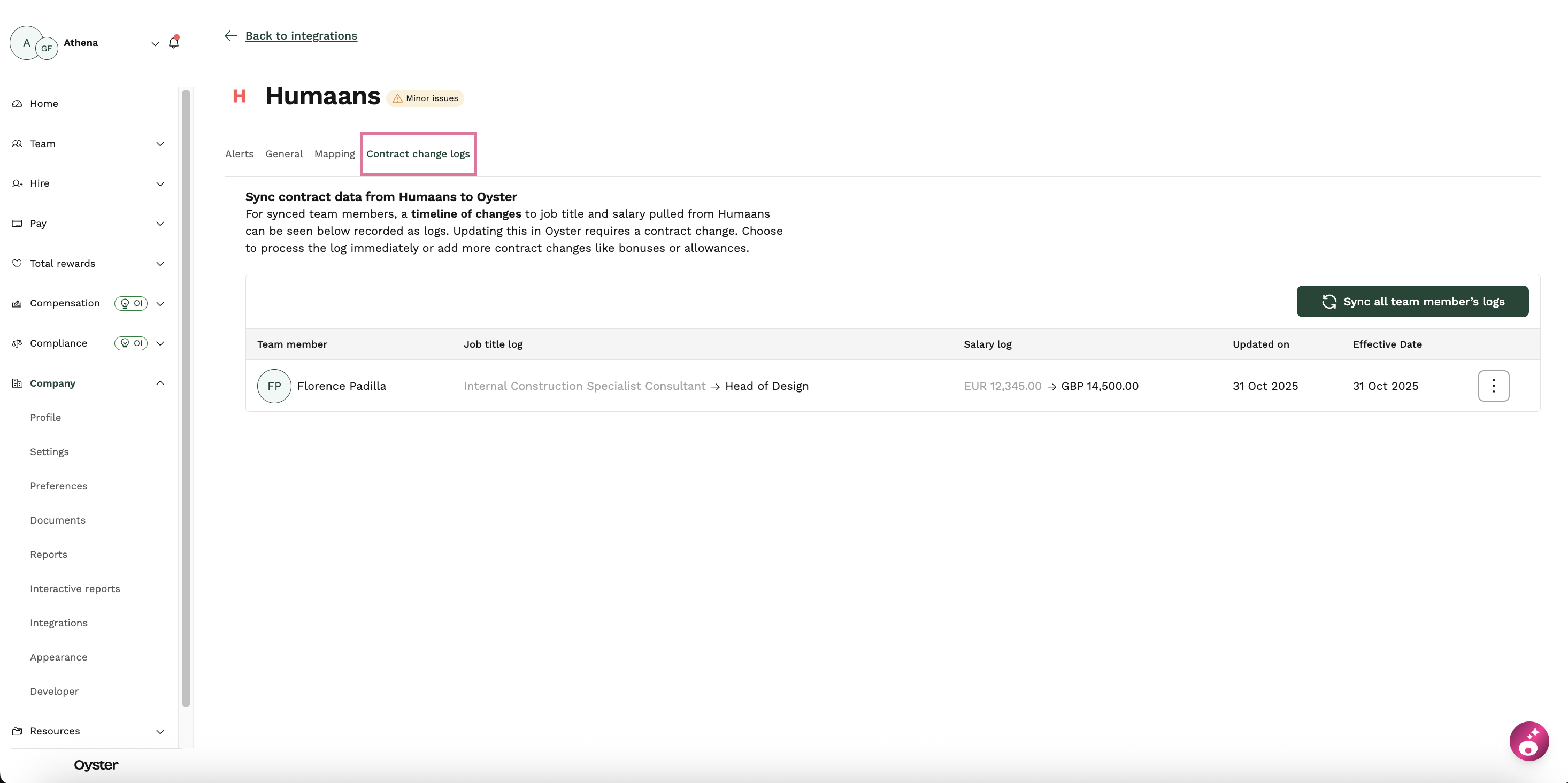Click the Humaans red H logo
Screen dimensions: 1568x783
pos(239,96)
